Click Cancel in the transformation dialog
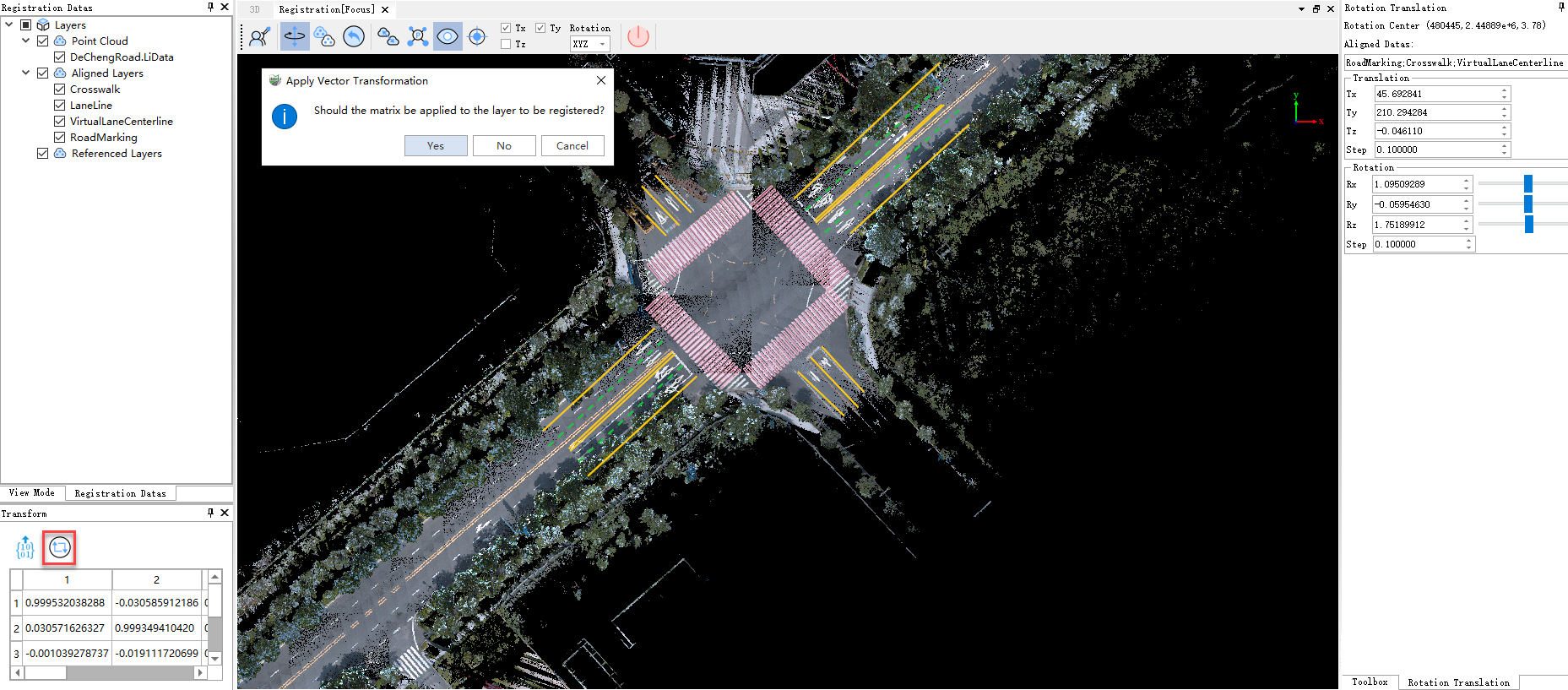1568x690 pixels. pyautogui.click(x=572, y=146)
